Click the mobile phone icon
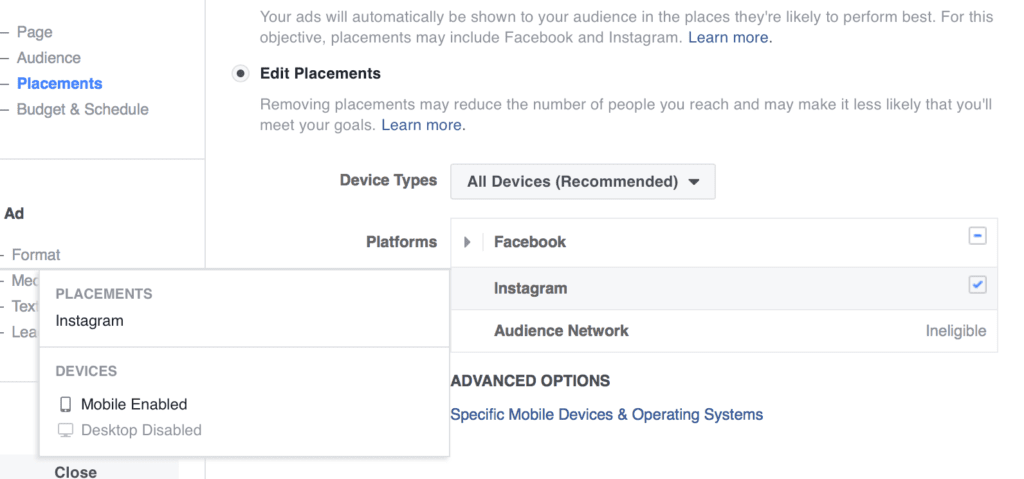This screenshot has height=479, width=1024. [x=65, y=405]
